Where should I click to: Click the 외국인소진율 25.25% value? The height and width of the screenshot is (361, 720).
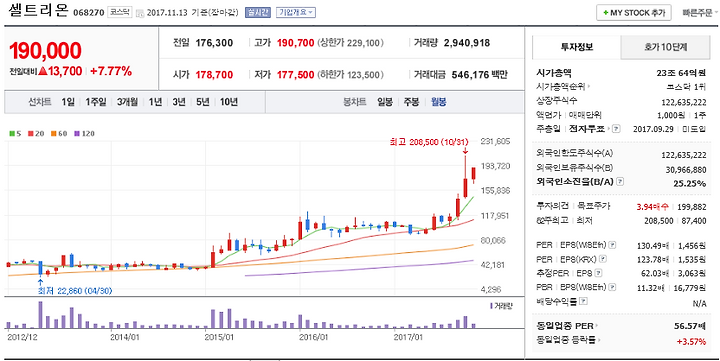tap(691, 184)
